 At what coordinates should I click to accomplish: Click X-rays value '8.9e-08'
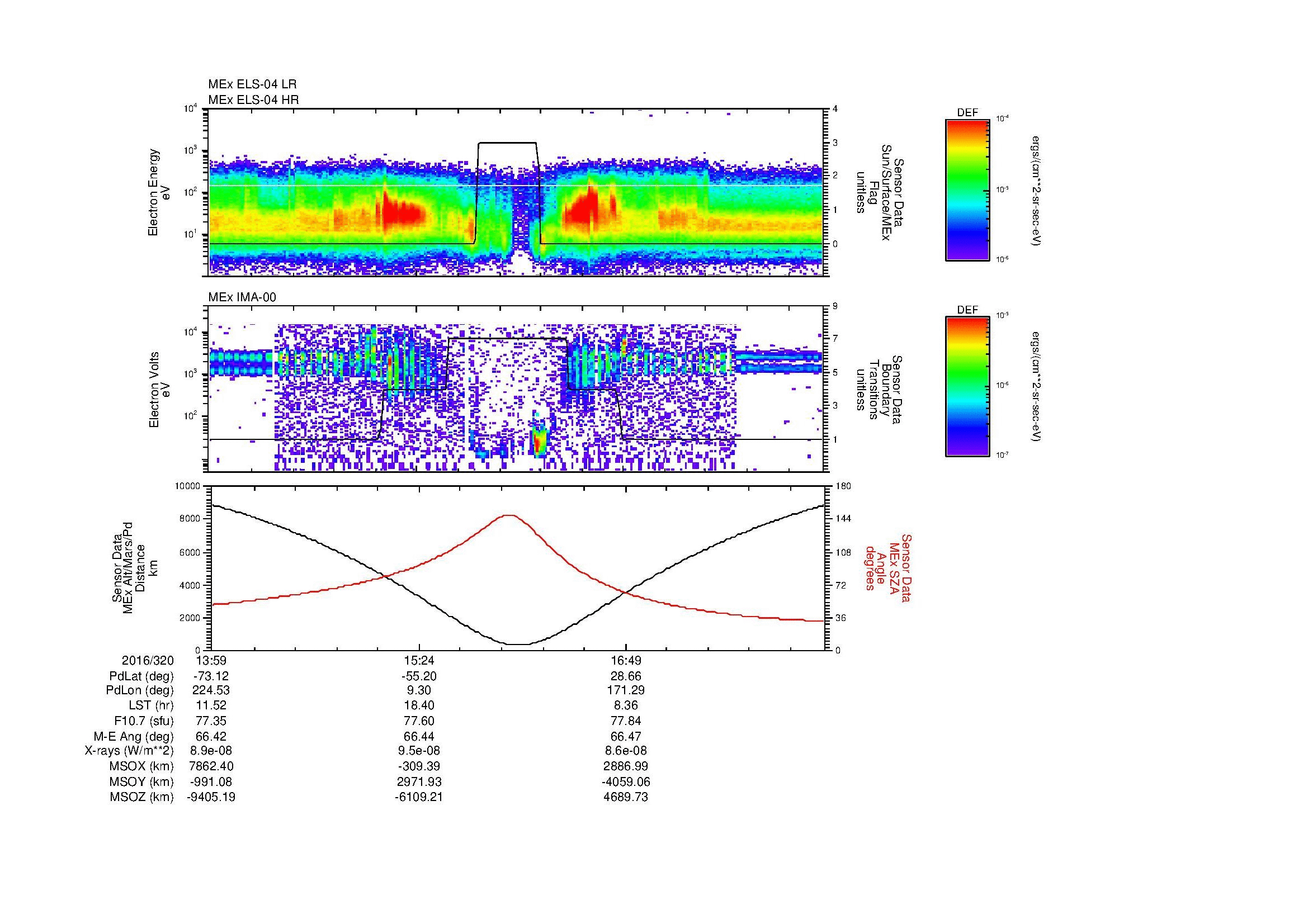pyautogui.click(x=211, y=751)
